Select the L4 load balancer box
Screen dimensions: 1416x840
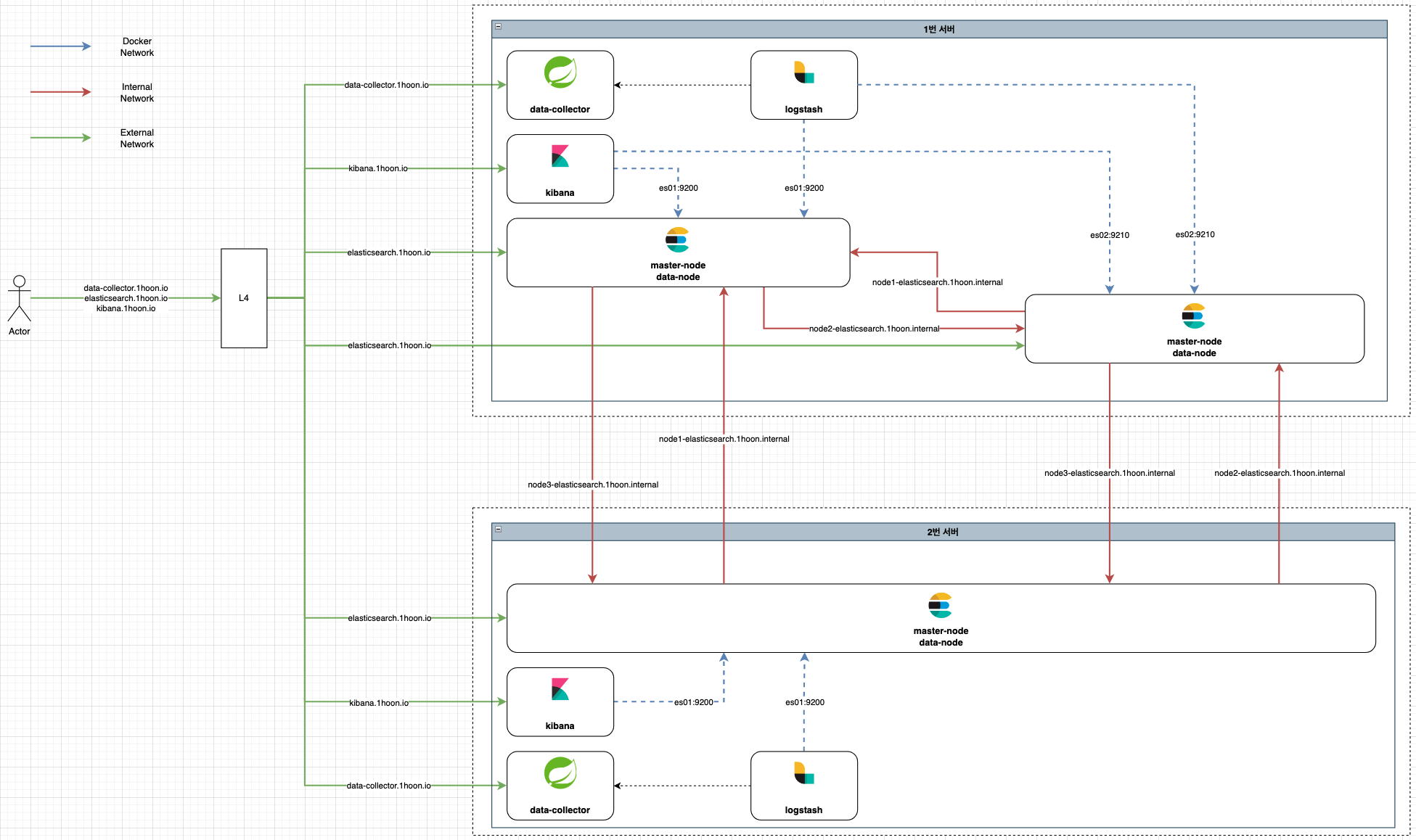[244, 298]
